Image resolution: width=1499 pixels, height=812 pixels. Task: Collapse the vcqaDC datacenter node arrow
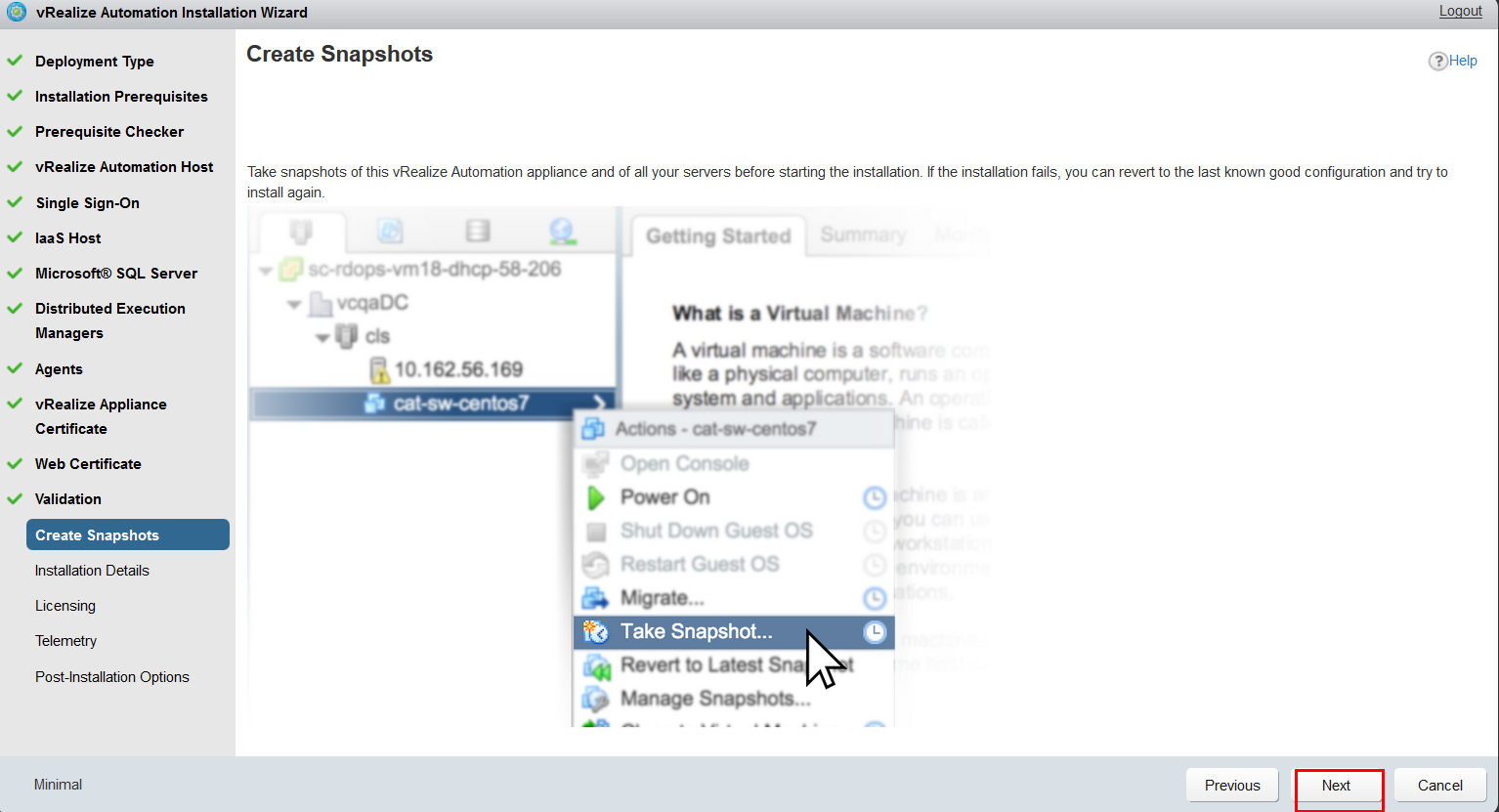(294, 305)
